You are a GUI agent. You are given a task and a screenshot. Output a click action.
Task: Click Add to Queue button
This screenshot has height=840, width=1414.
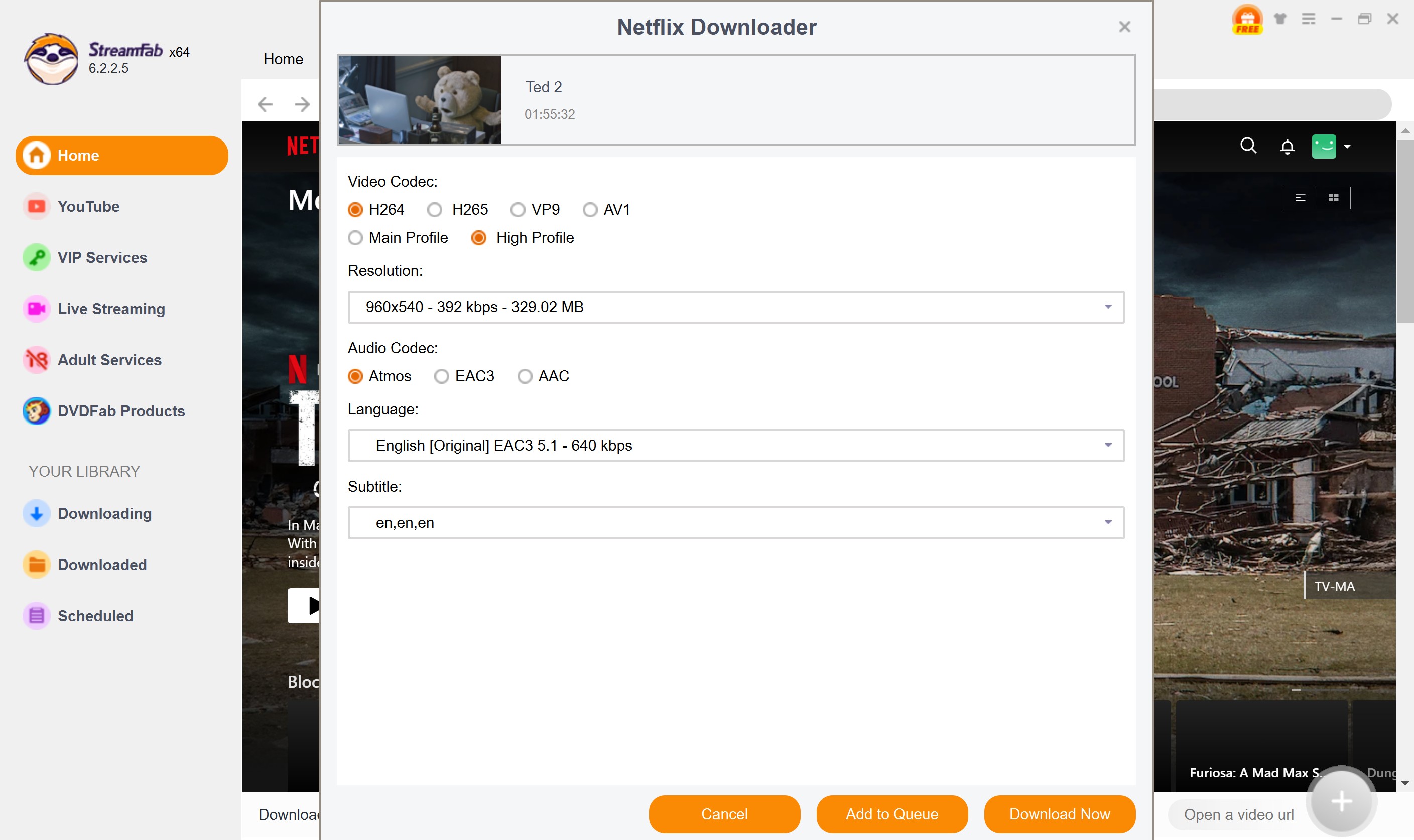(x=892, y=814)
